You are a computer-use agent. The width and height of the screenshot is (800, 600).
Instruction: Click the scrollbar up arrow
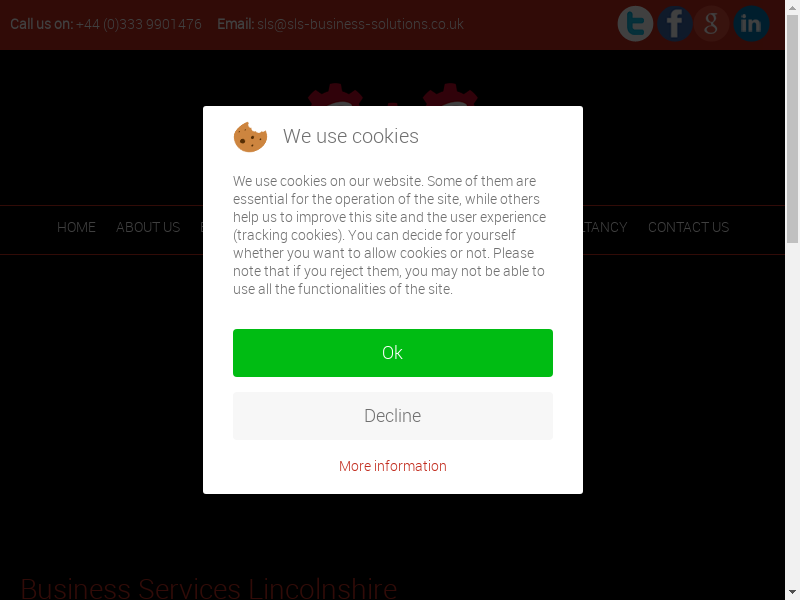pyautogui.click(x=792, y=6)
